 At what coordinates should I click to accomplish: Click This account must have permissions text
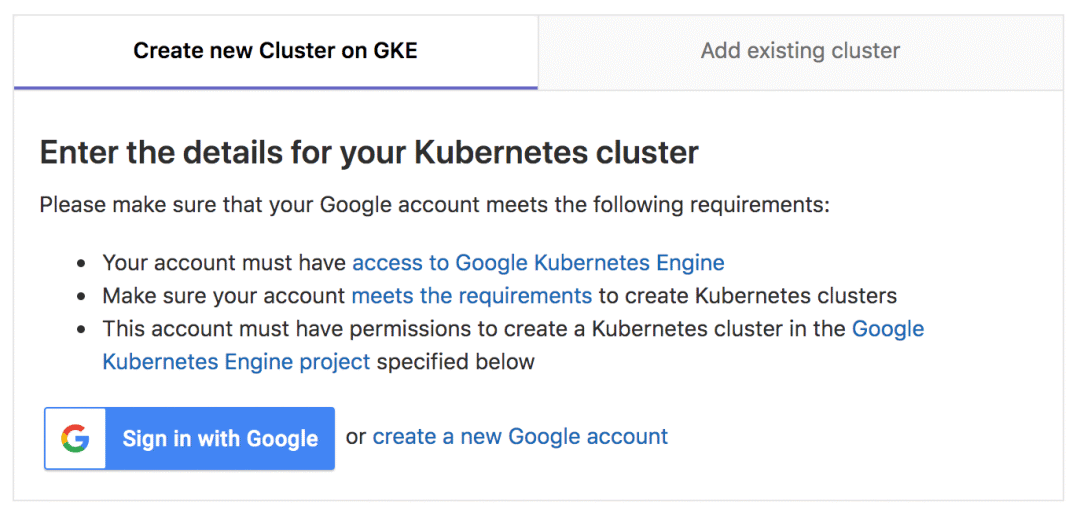point(286,329)
